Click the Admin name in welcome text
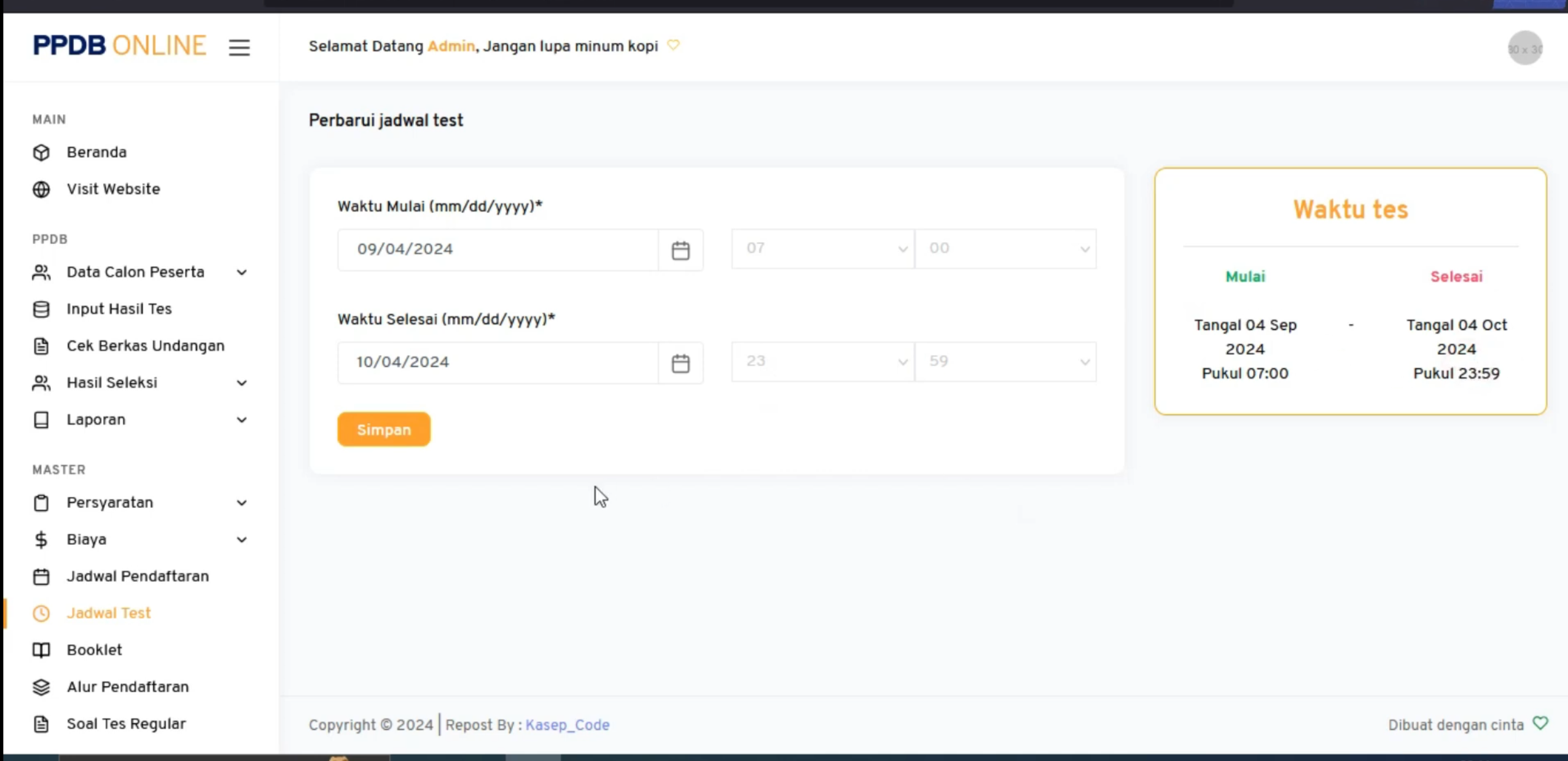Image resolution: width=1568 pixels, height=761 pixels. (451, 46)
